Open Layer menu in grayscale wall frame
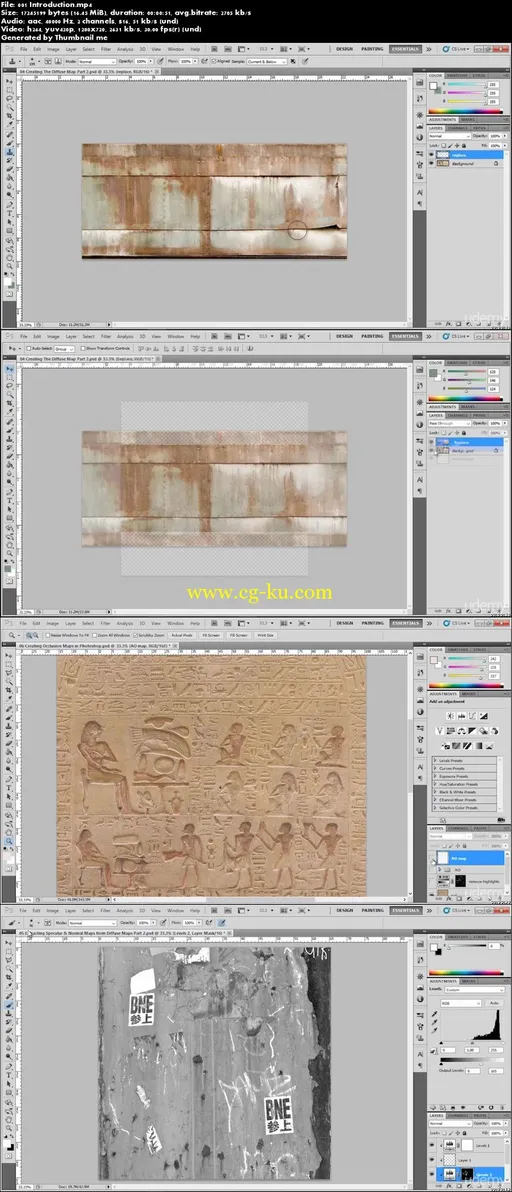Viewport: 512px width, 1192px height. click(x=71, y=910)
